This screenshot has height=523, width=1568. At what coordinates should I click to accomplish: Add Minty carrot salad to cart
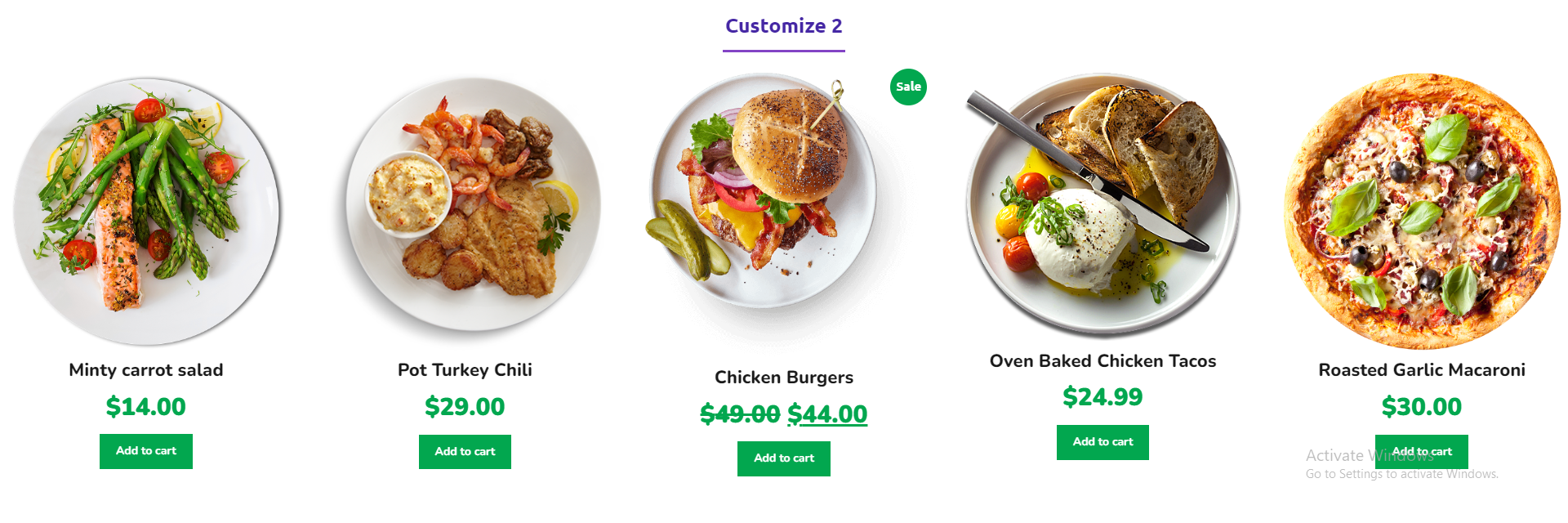point(146,451)
